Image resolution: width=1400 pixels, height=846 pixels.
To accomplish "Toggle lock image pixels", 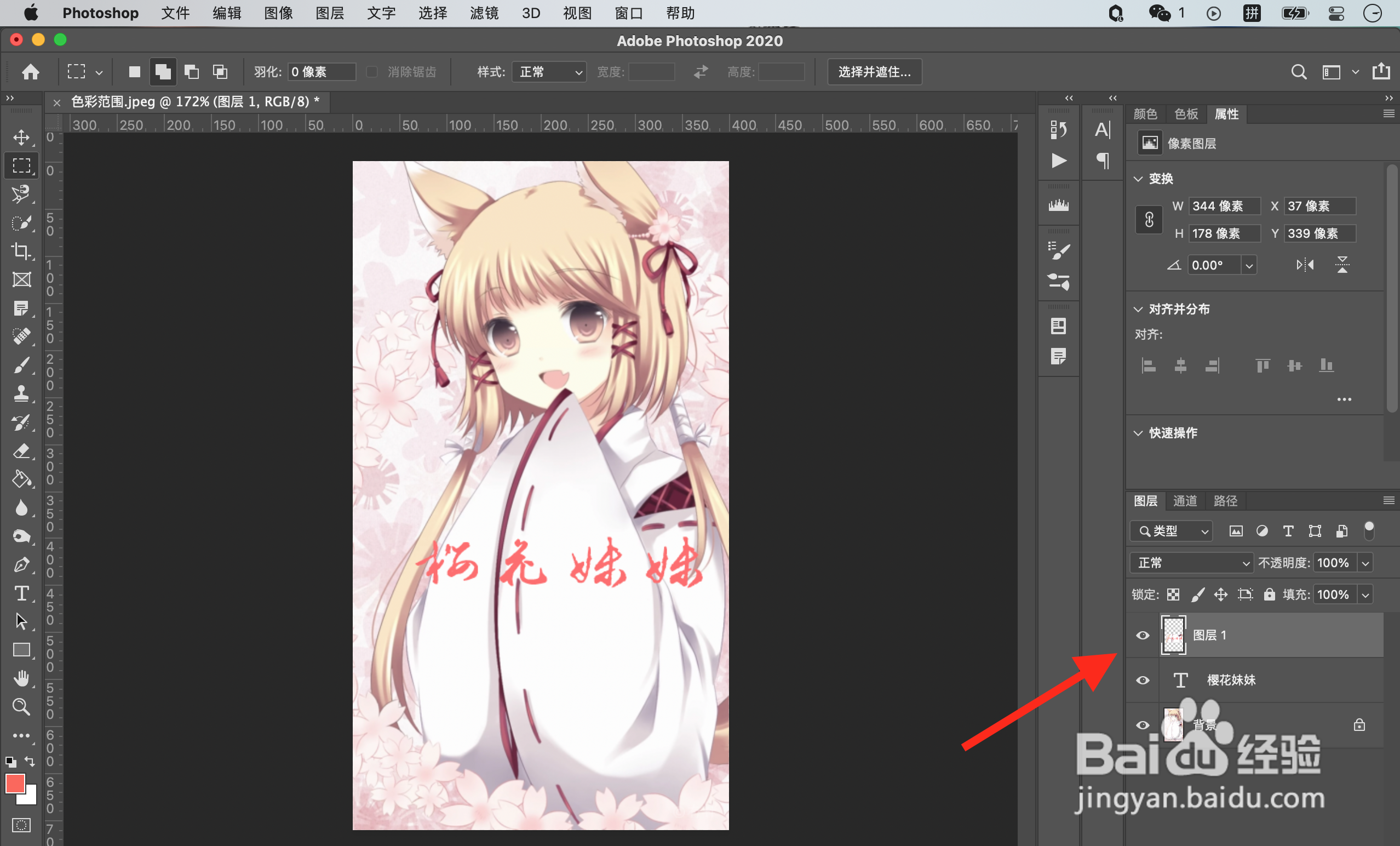I will (x=1197, y=595).
